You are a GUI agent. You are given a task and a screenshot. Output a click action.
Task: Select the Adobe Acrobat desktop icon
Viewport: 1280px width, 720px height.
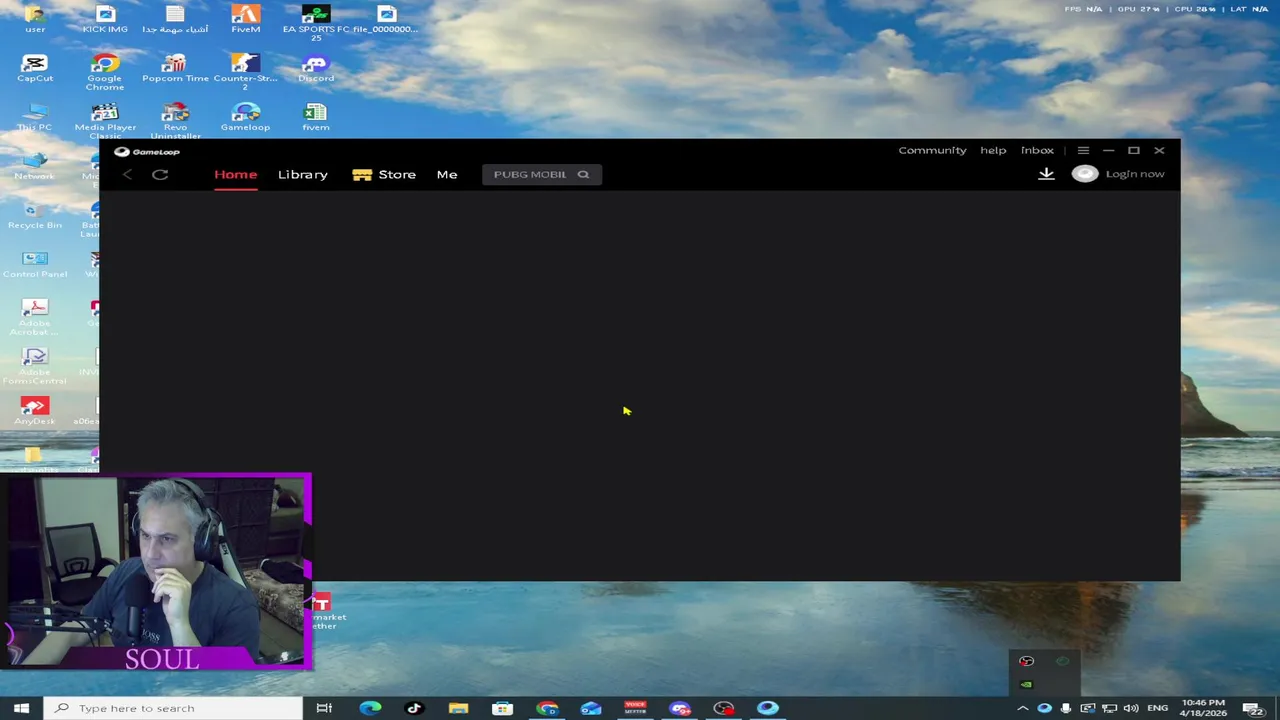35,317
